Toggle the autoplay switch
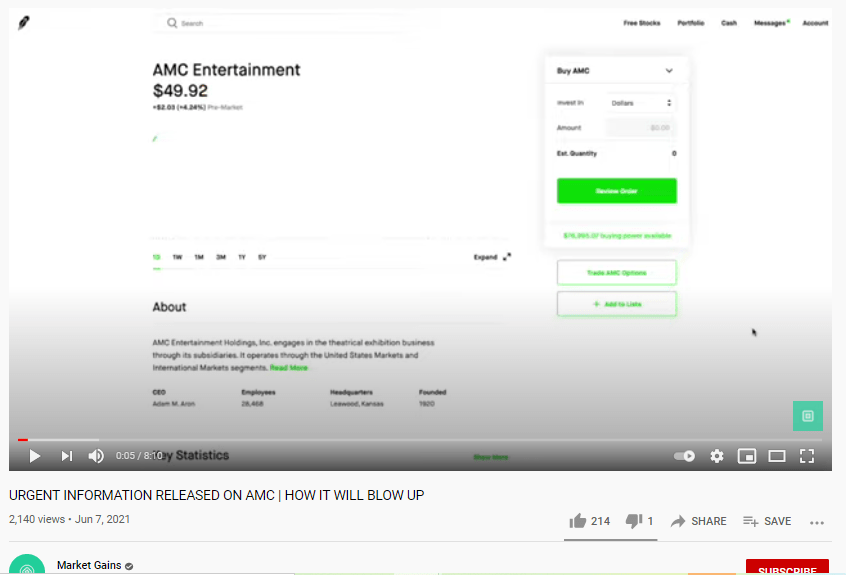This screenshot has width=846, height=575. click(685, 456)
